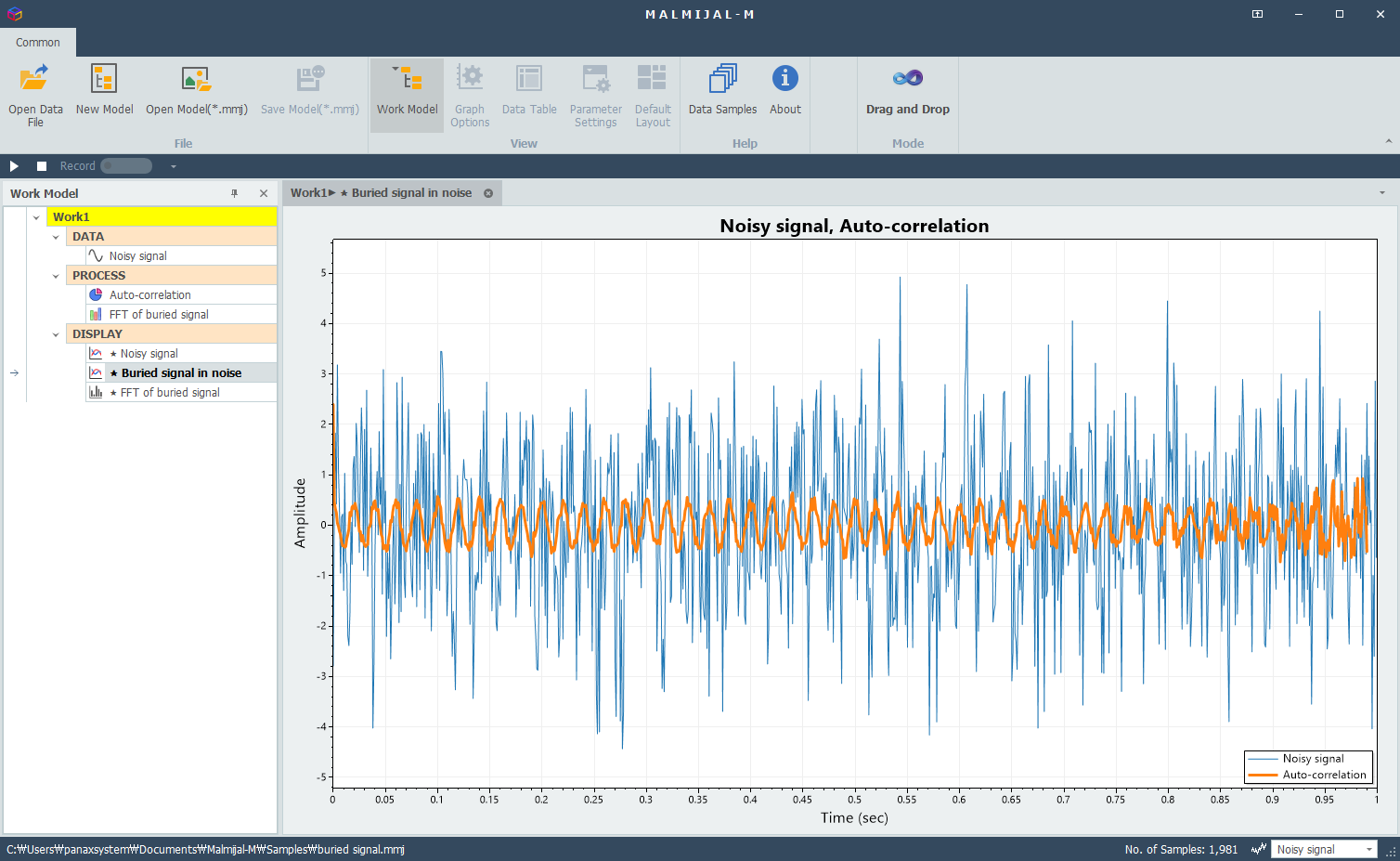1400x861 pixels.
Task: Click the FFT process chart icon
Action: coord(96,314)
